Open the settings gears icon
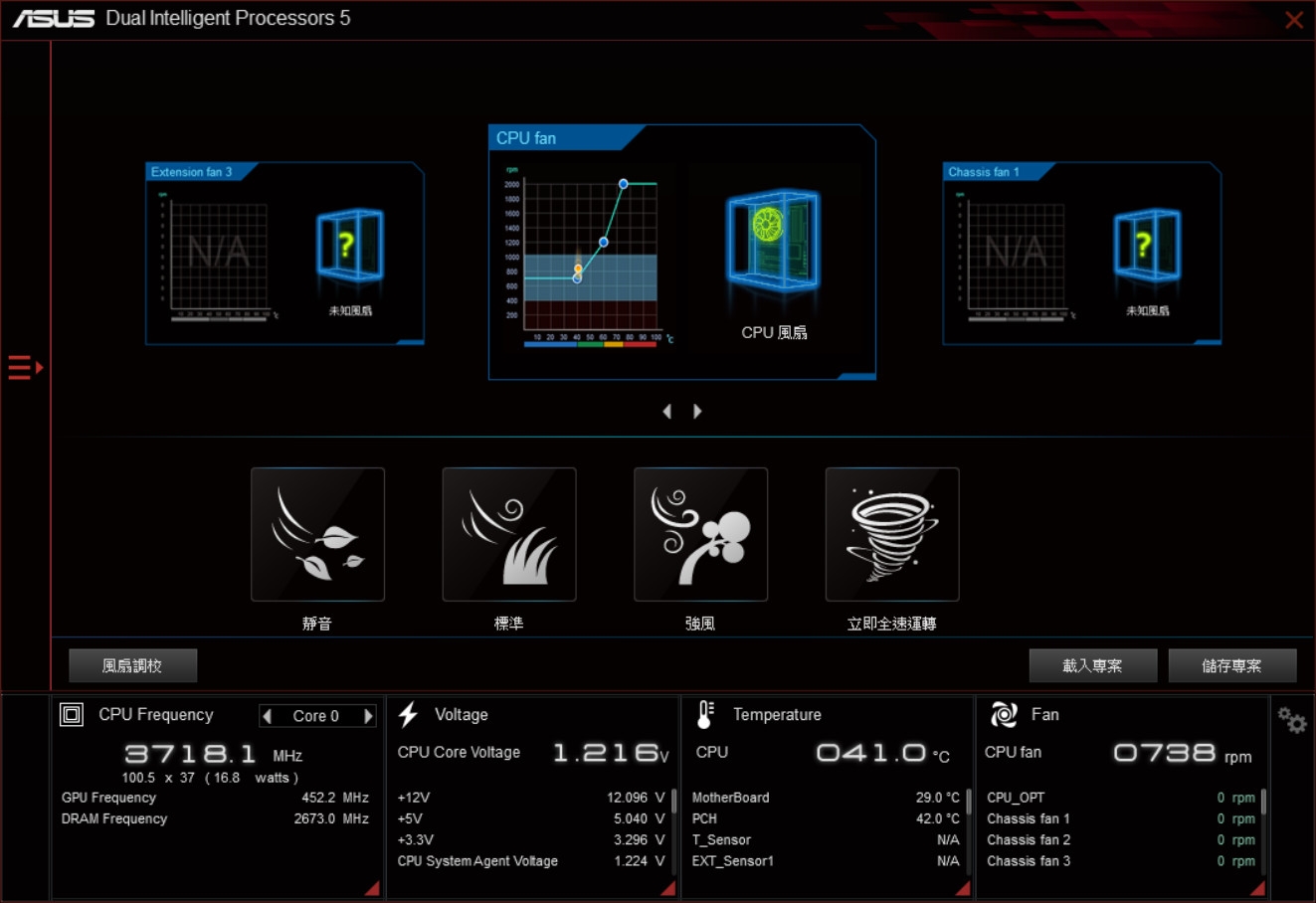The image size is (1316, 903). (x=1292, y=720)
